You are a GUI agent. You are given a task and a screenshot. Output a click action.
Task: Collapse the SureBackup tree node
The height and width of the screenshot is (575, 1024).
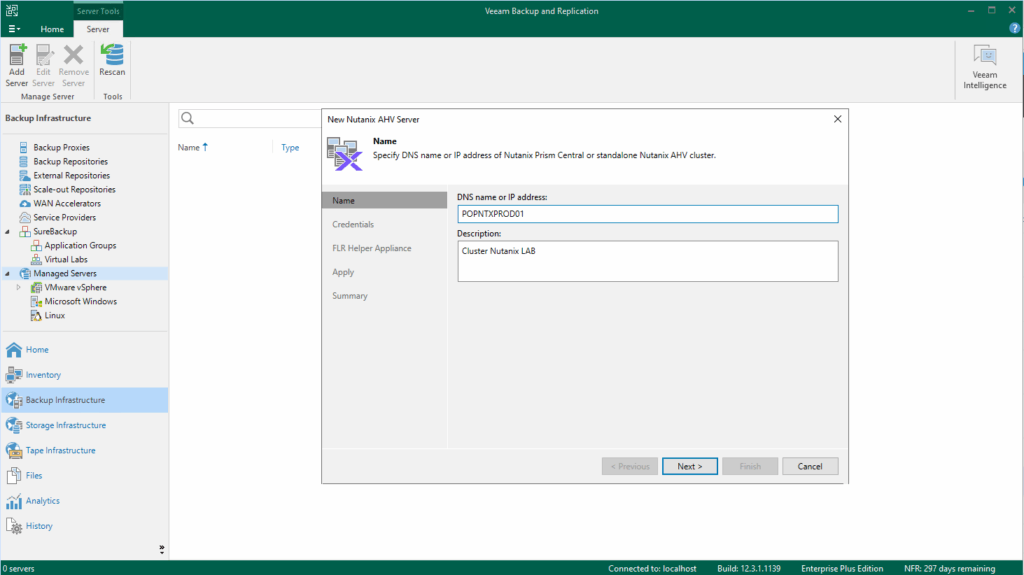tap(7, 232)
